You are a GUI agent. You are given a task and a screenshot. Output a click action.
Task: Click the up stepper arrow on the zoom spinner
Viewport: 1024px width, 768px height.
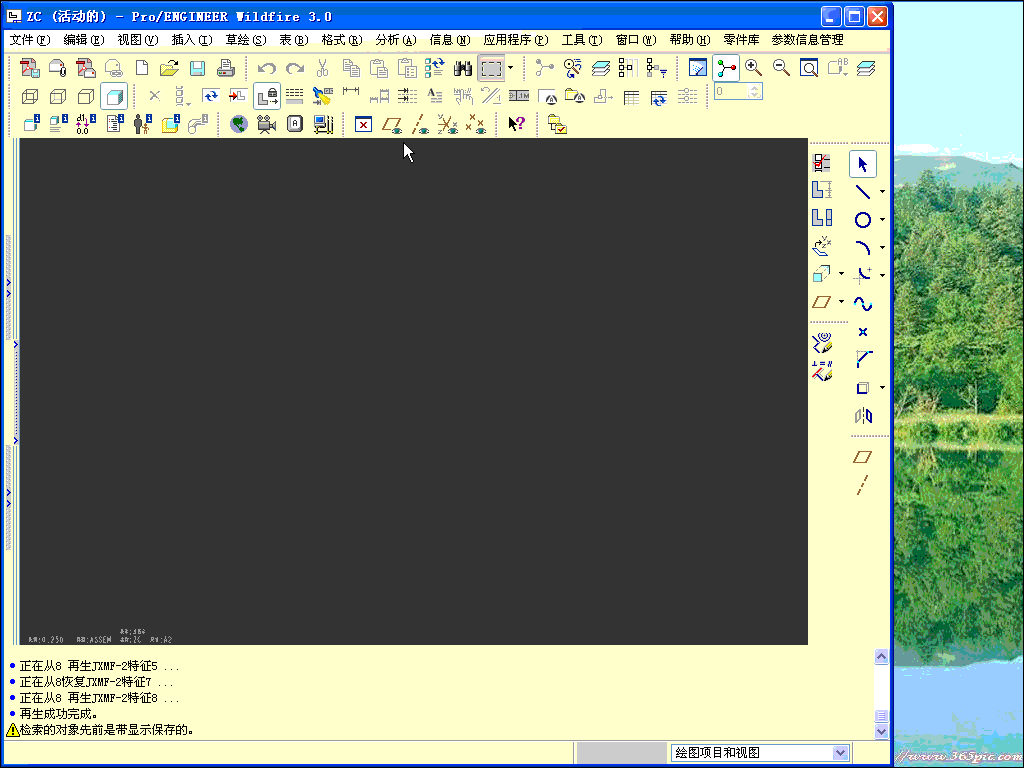(754, 89)
